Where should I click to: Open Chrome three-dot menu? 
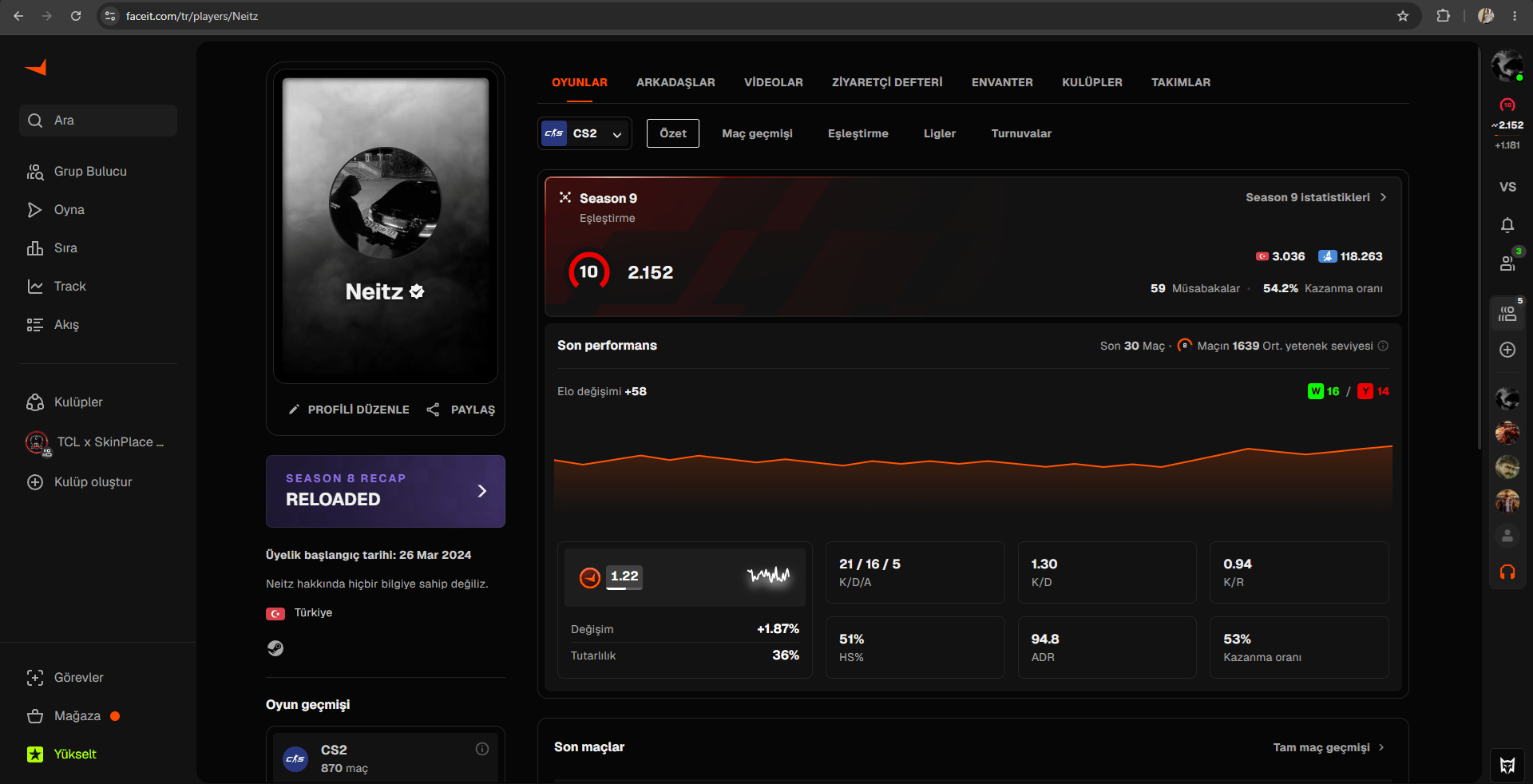[x=1515, y=16]
